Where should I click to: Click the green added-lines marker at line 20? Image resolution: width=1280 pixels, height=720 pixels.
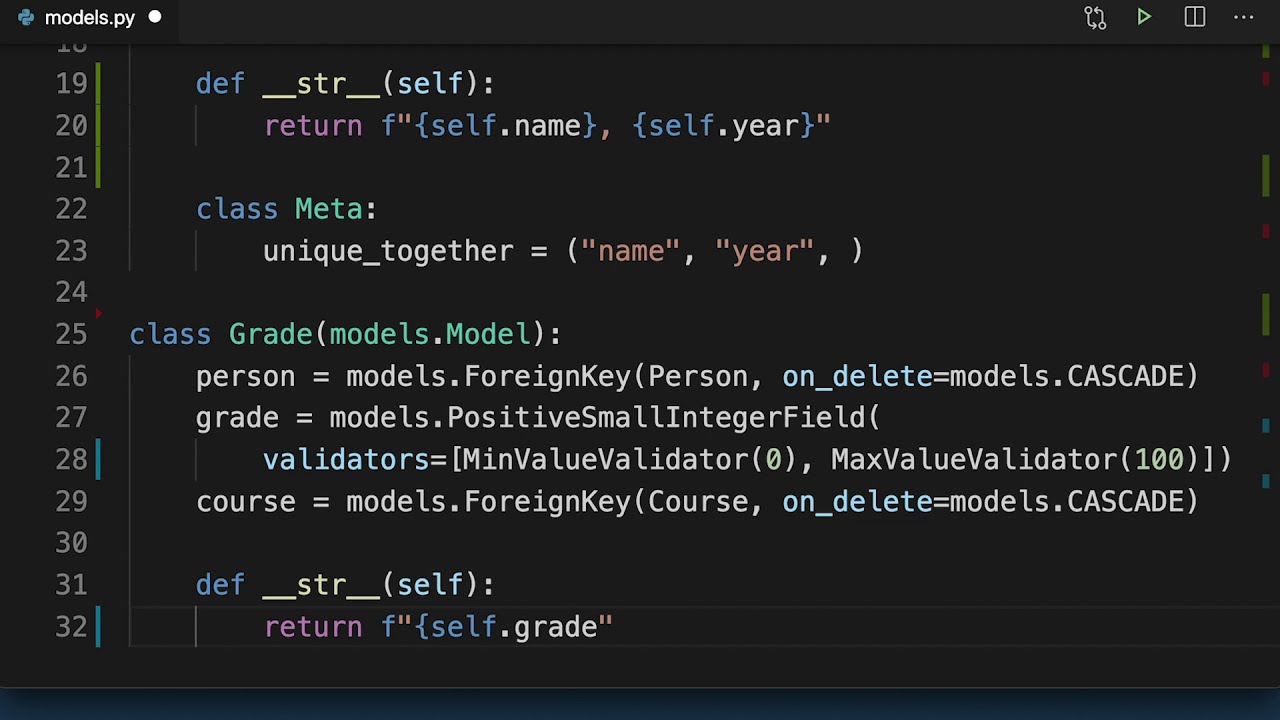pyautogui.click(x=98, y=126)
